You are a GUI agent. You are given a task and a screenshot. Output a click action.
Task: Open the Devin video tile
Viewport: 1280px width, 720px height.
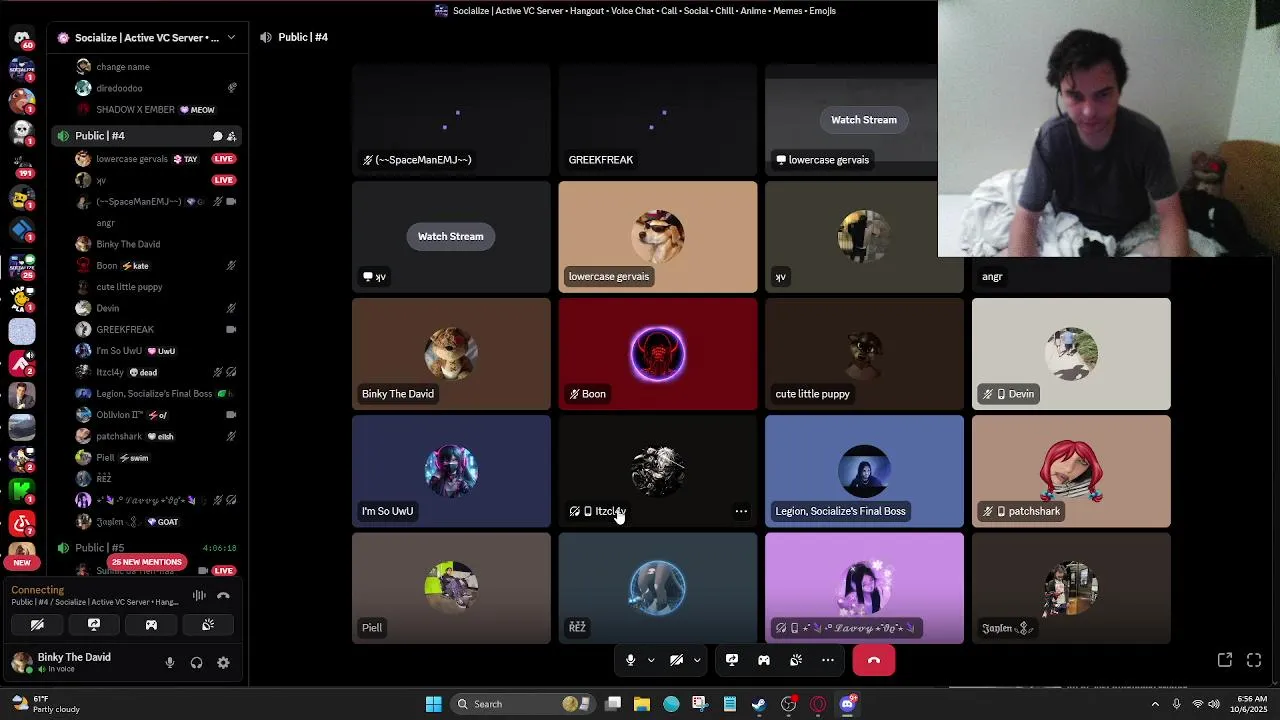pos(1071,354)
